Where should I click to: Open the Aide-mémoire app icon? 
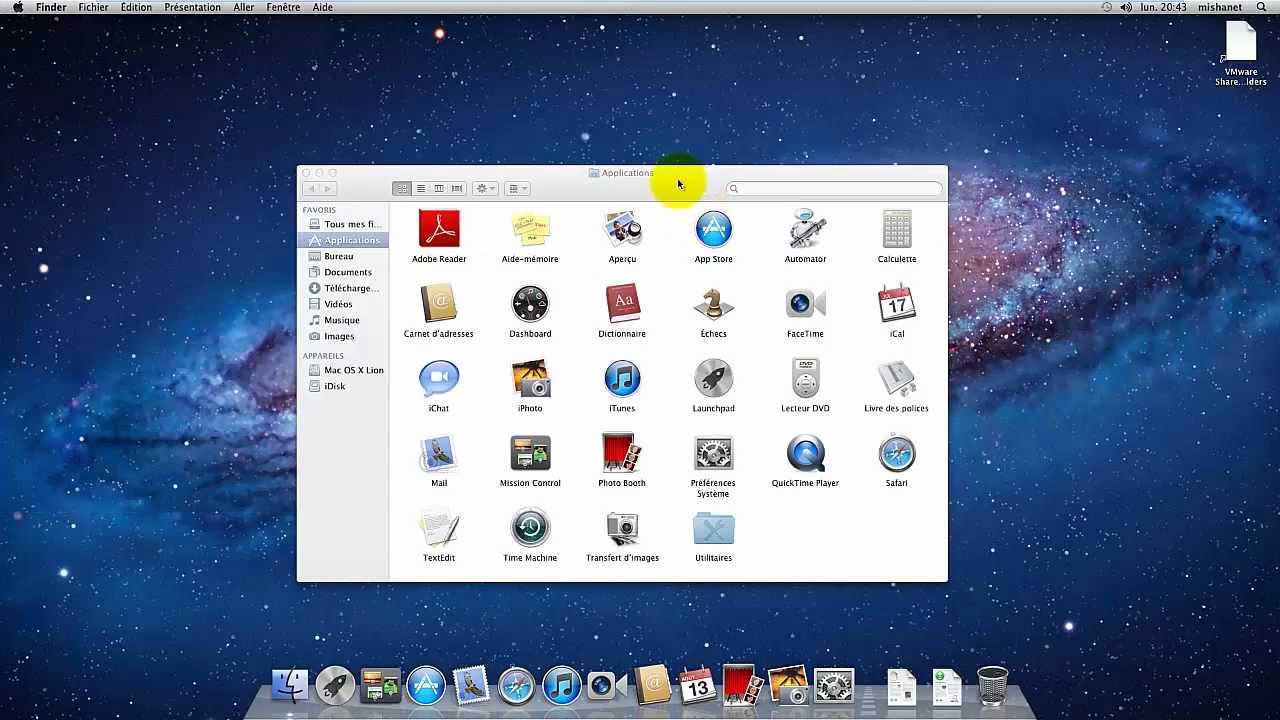pos(530,230)
